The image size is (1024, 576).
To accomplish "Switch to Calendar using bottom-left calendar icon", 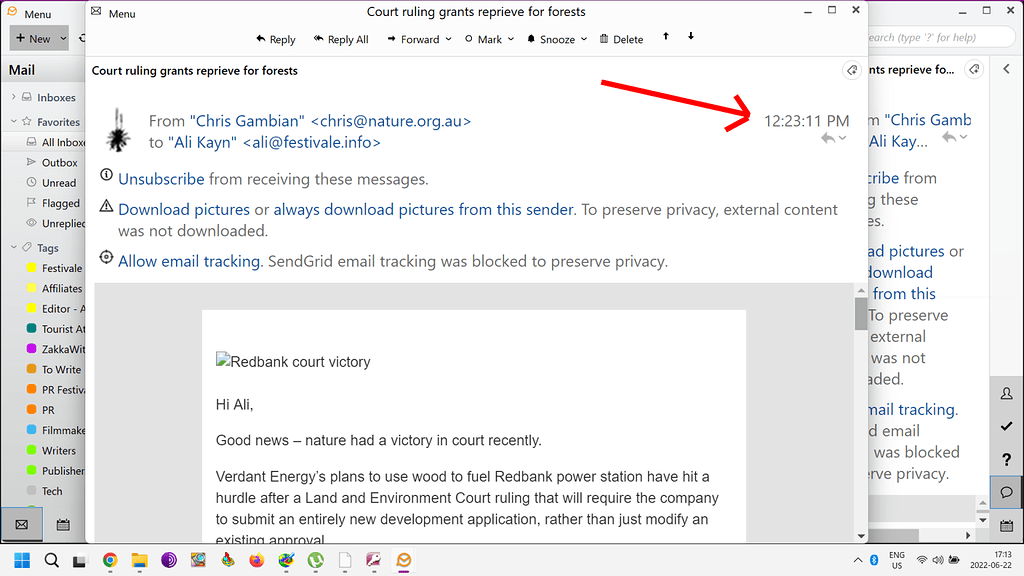I will tap(63, 523).
